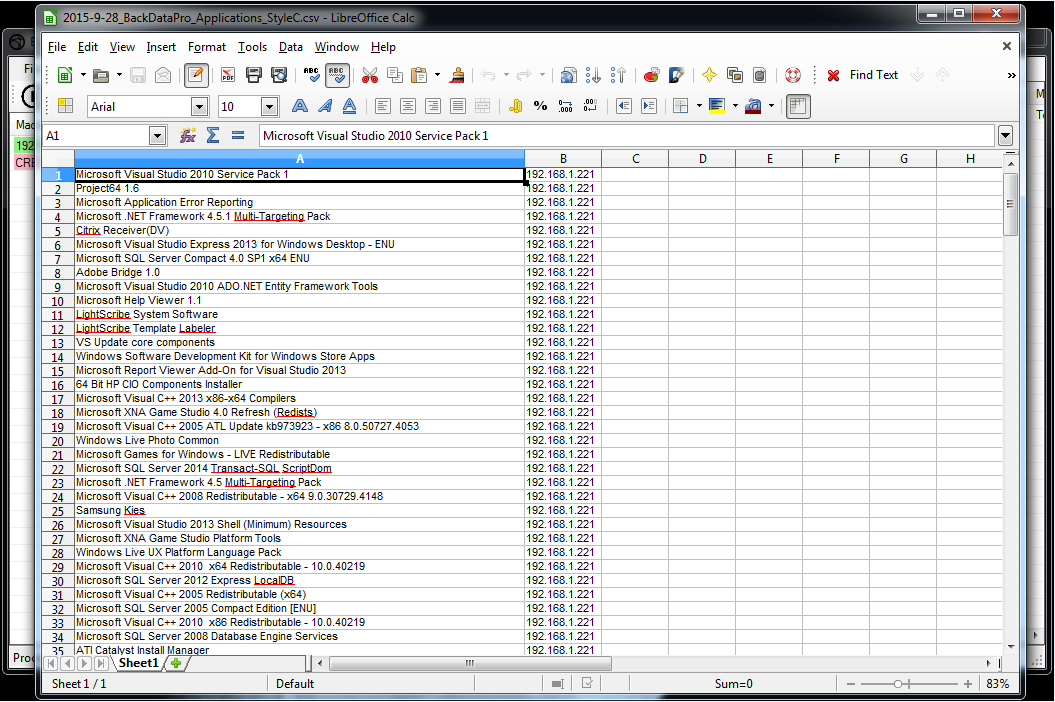Open the Edit menu
Screen dimensions: 1055x702
click(x=87, y=47)
